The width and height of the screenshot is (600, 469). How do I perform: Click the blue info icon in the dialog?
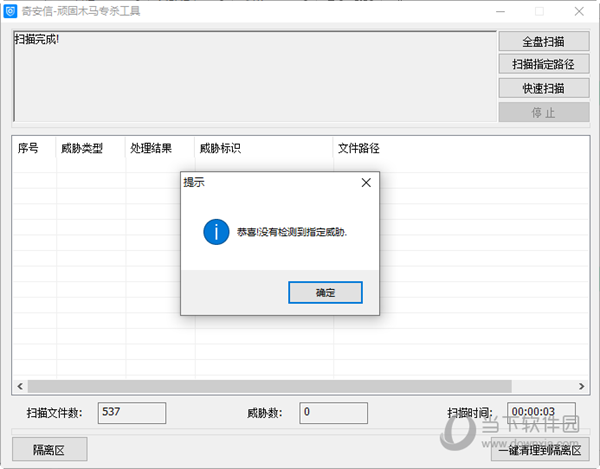point(216,232)
